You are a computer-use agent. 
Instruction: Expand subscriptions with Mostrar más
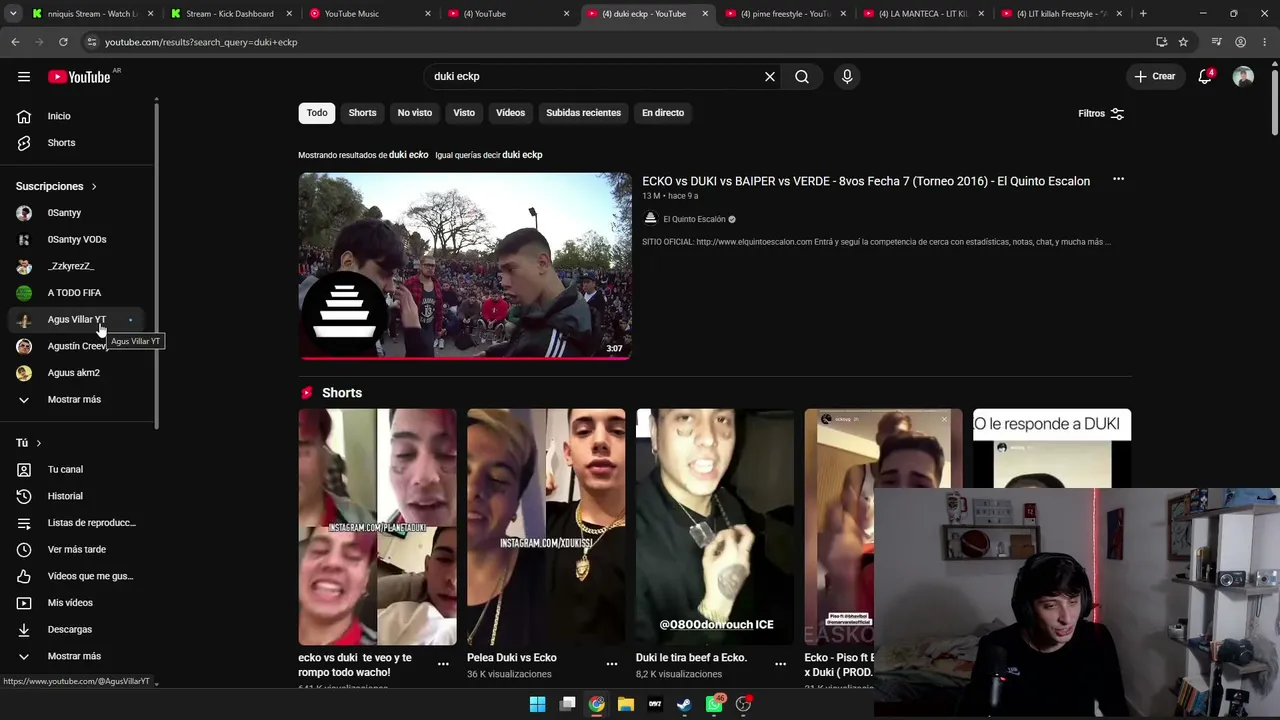pos(78,399)
